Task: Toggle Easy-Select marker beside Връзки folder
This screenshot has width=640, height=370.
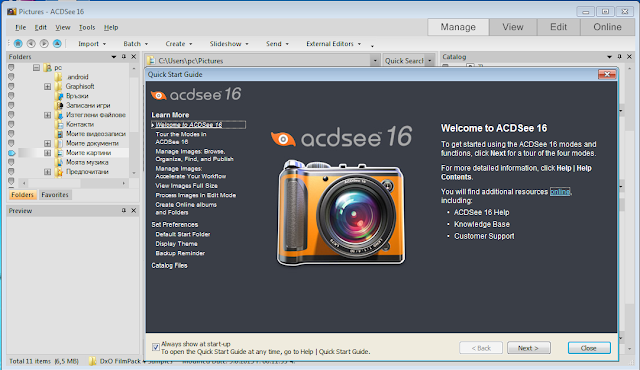Action: click(11, 96)
